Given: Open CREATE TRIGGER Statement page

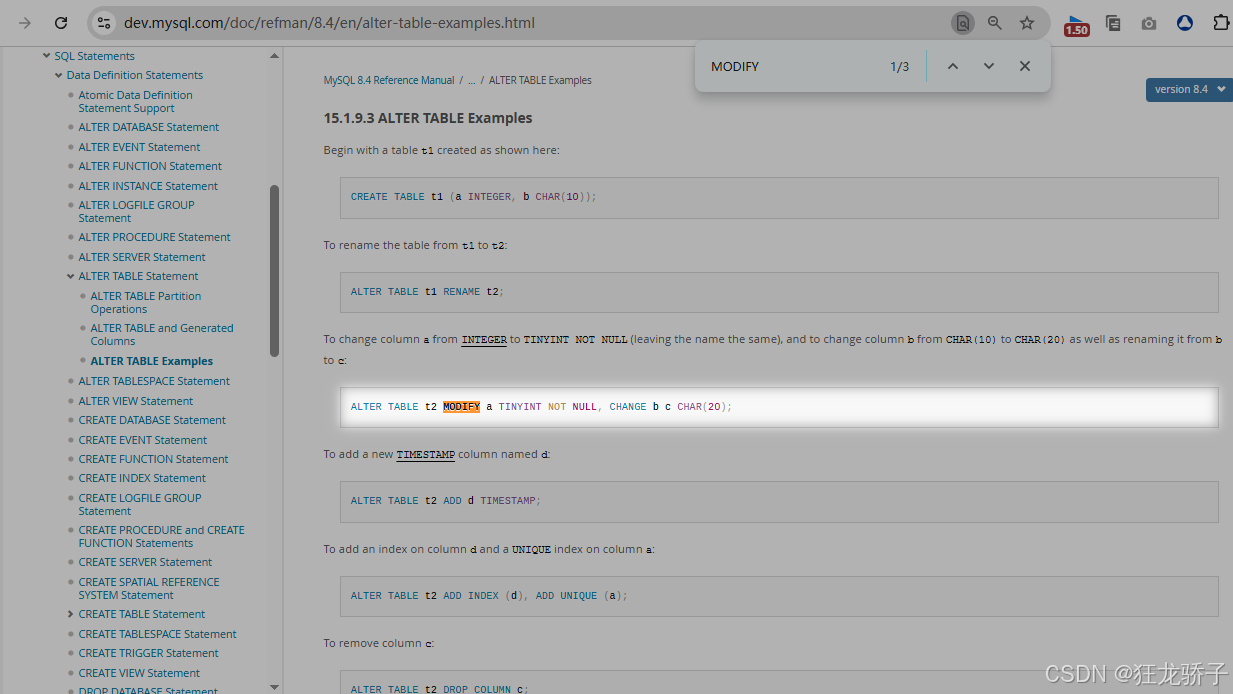Looking at the screenshot, I should coord(148,653).
